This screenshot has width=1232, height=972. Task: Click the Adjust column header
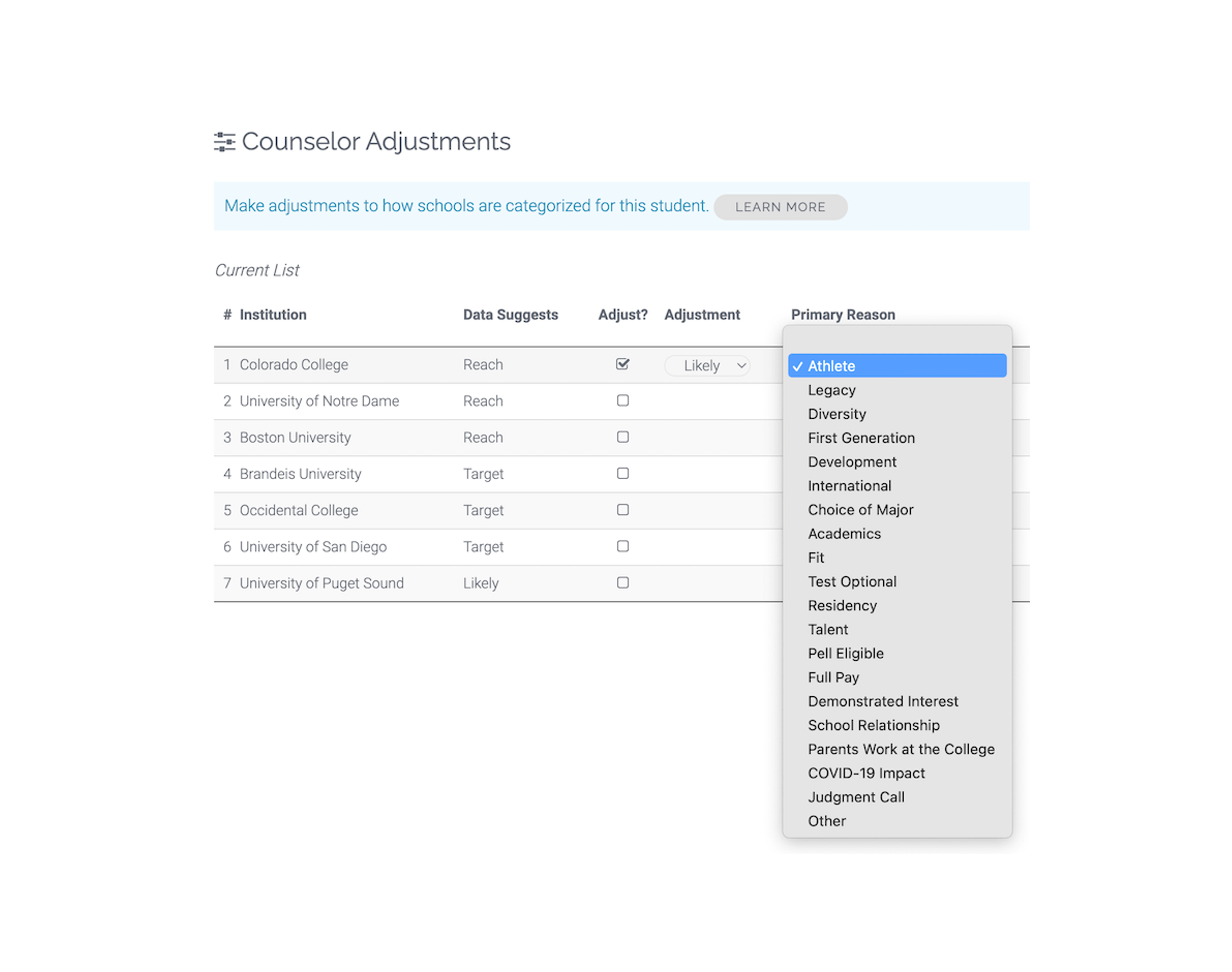621,314
